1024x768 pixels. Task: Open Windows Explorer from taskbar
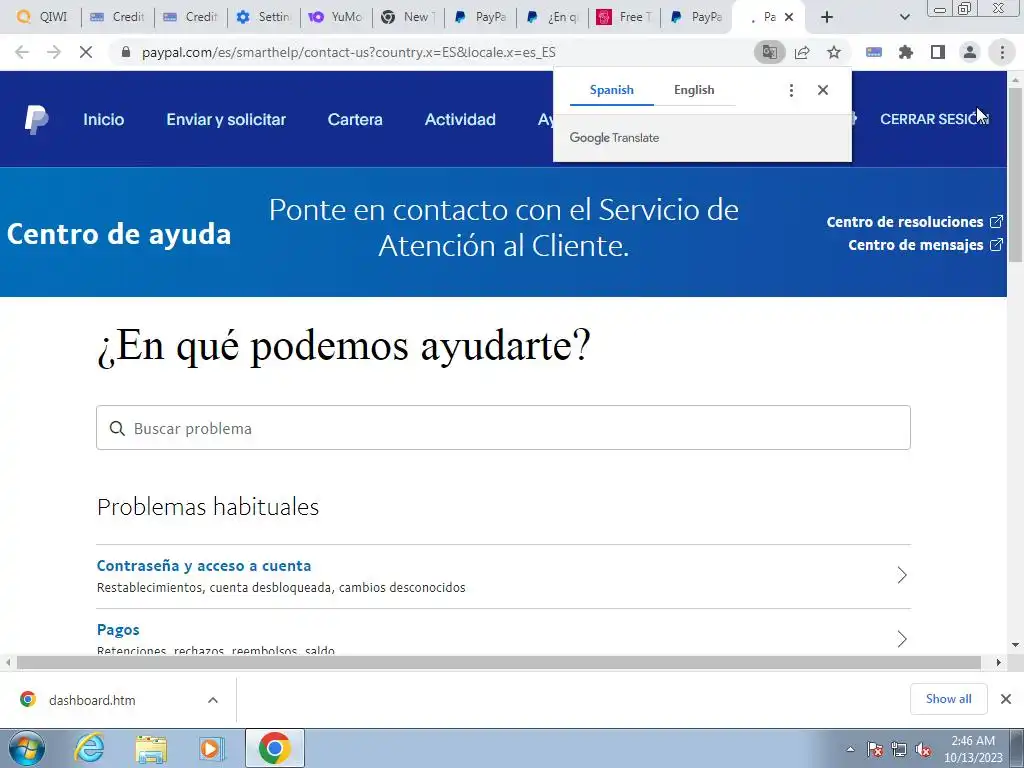pyautogui.click(x=150, y=748)
